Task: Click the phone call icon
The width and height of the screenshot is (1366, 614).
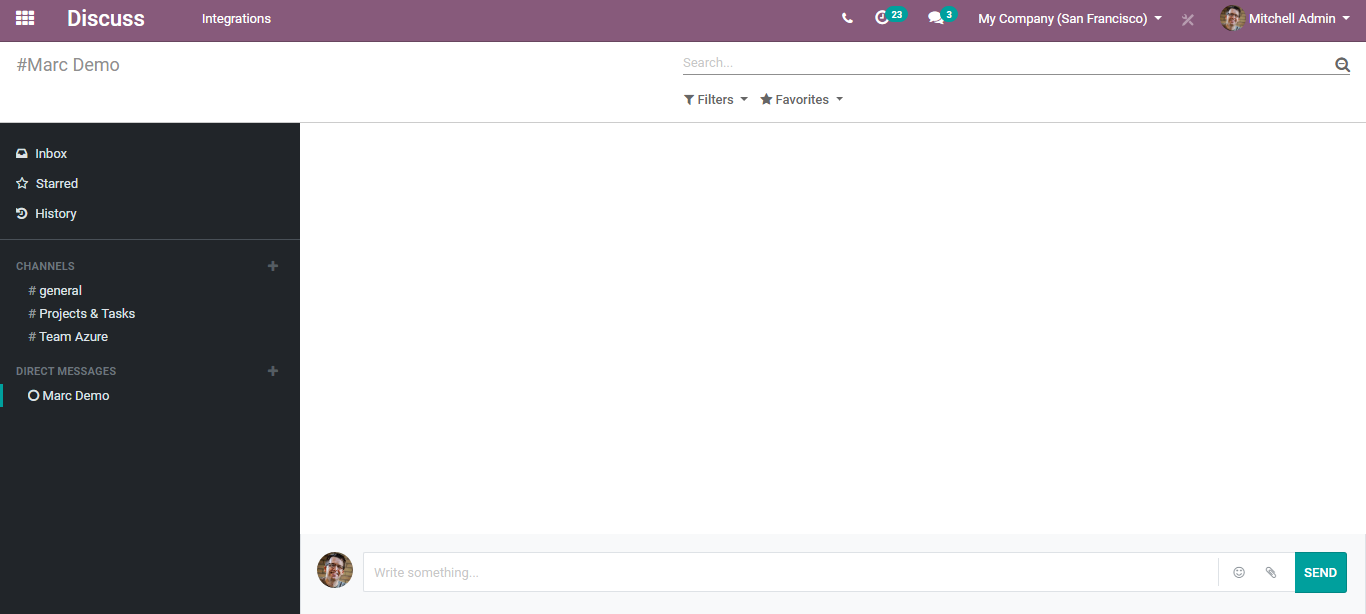Action: 847,18
